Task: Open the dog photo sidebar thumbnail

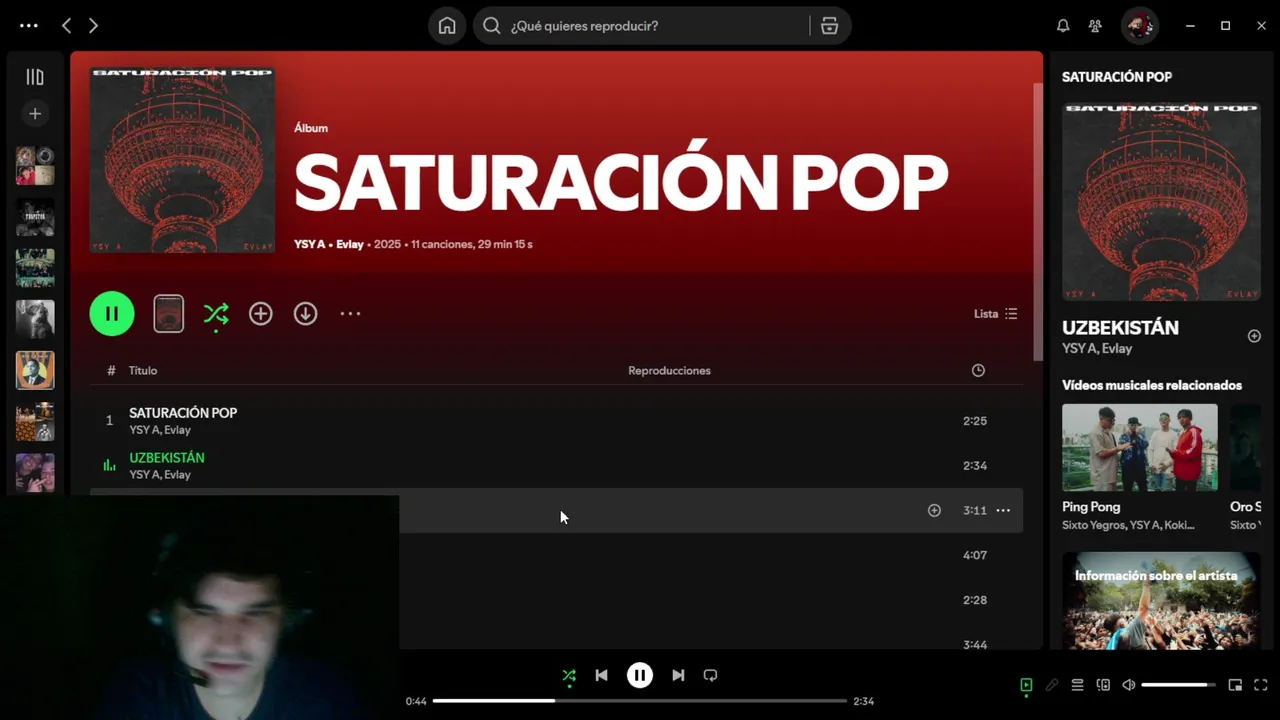Action: (x=35, y=319)
